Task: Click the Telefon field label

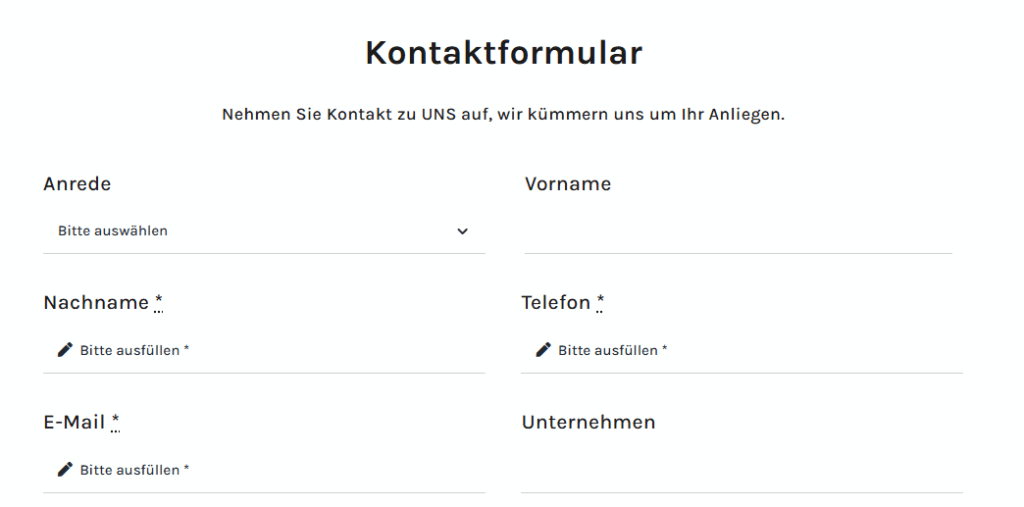Action: tap(556, 303)
